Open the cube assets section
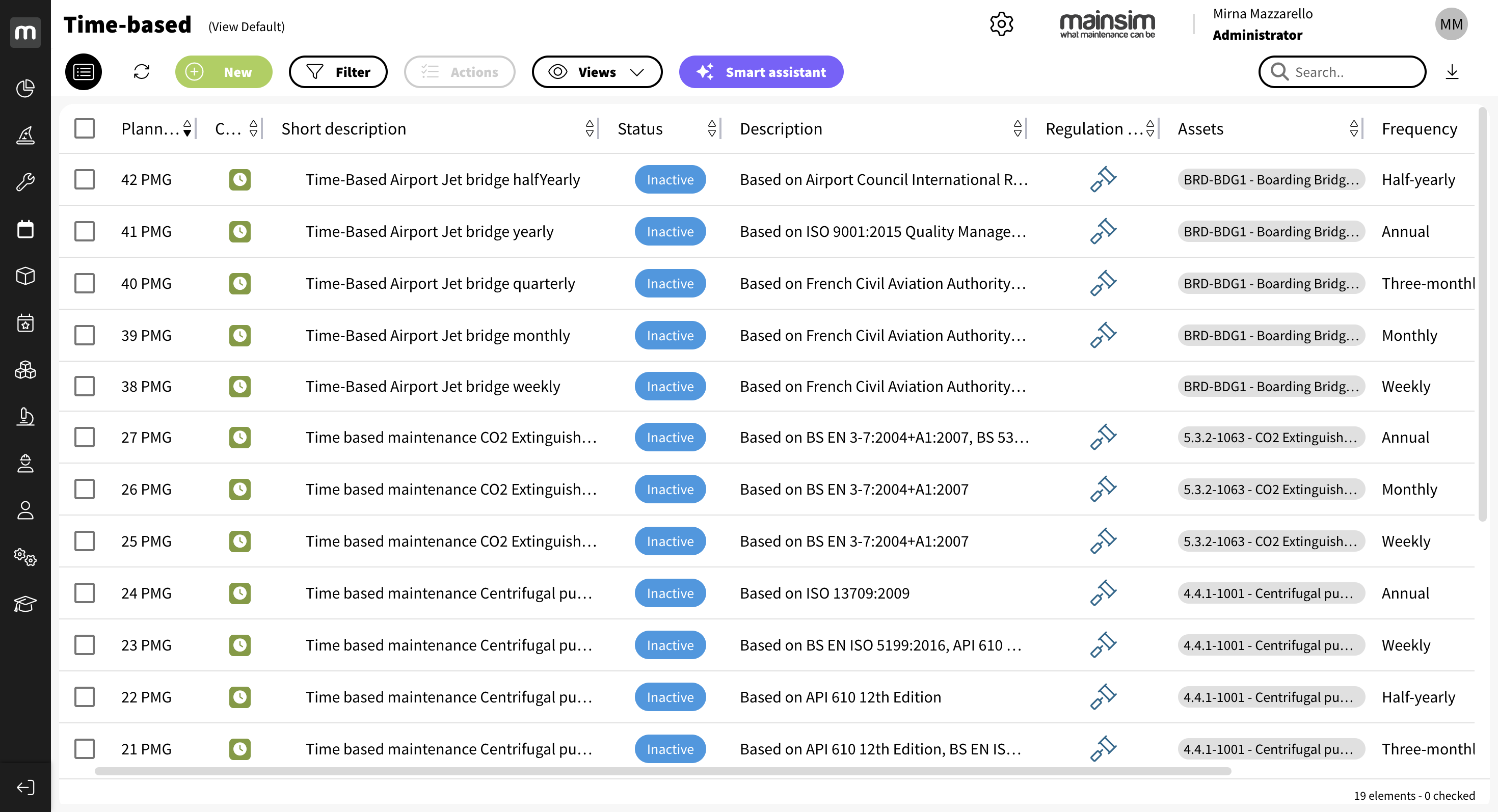 [x=25, y=276]
